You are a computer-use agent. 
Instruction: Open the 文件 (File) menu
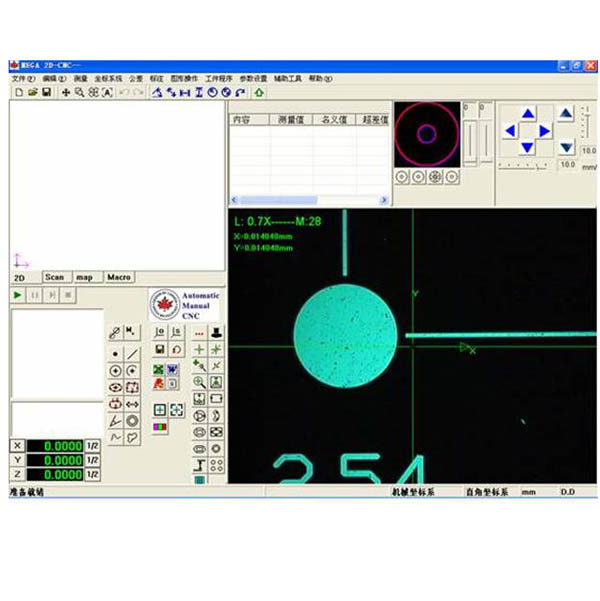[23, 78]
